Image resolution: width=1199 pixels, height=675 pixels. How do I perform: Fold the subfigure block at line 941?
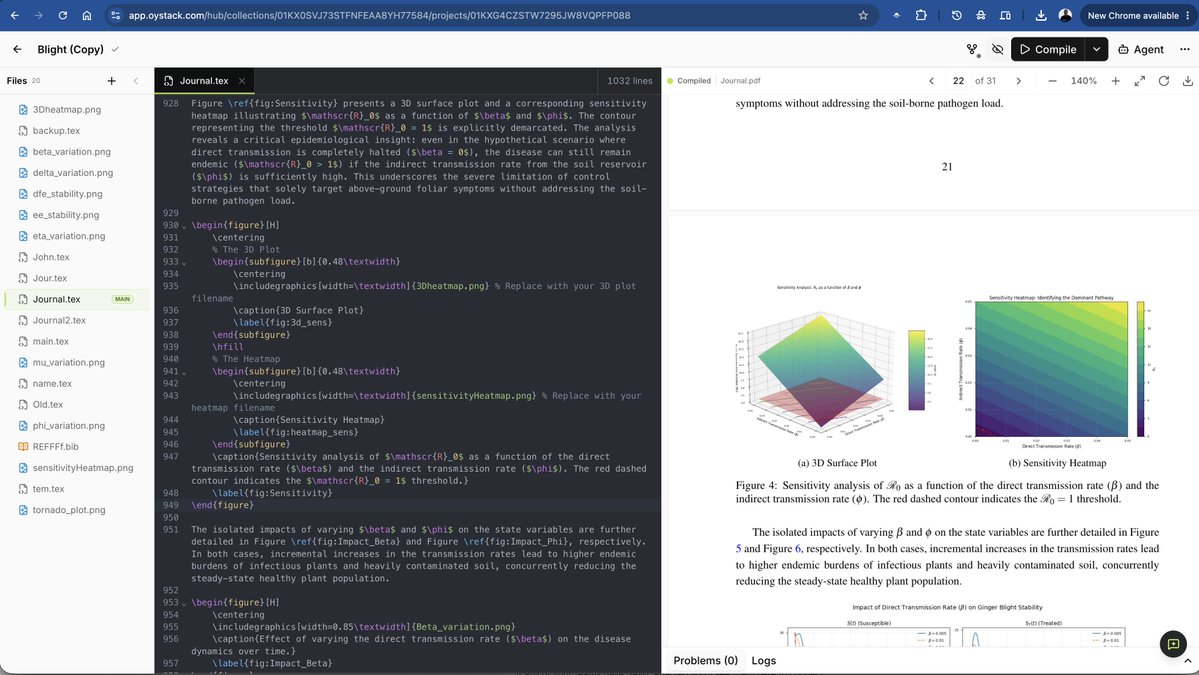(x=184, y=372)
